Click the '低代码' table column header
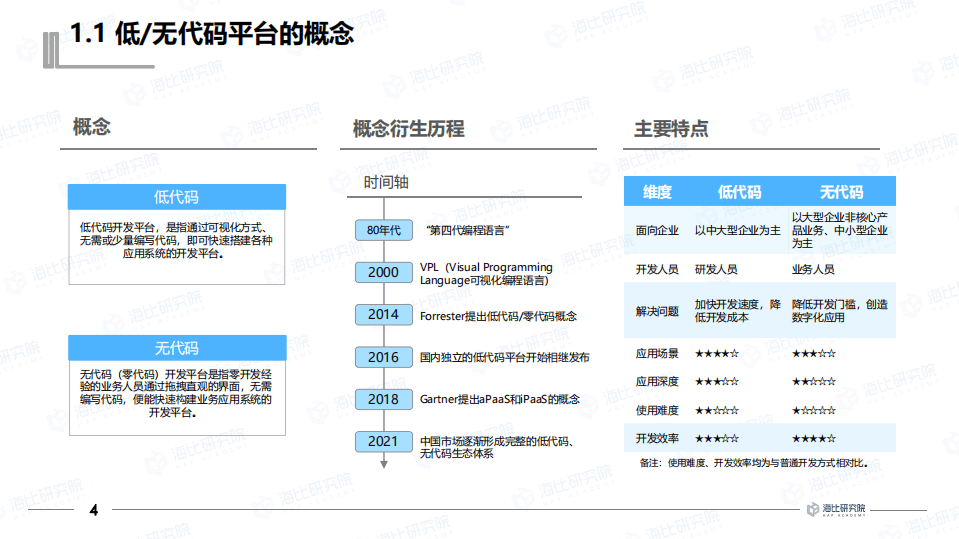 point(739,192)
